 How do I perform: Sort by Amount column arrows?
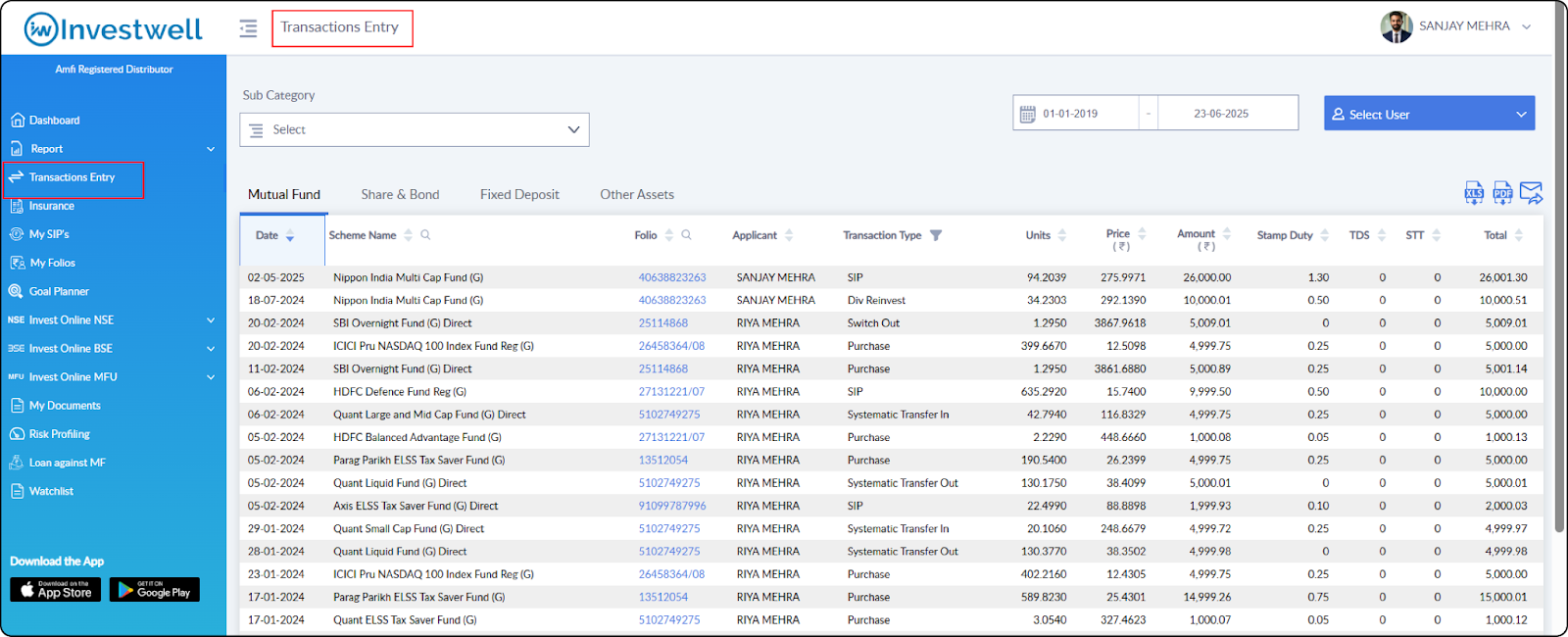click(x=1227, y=234)
